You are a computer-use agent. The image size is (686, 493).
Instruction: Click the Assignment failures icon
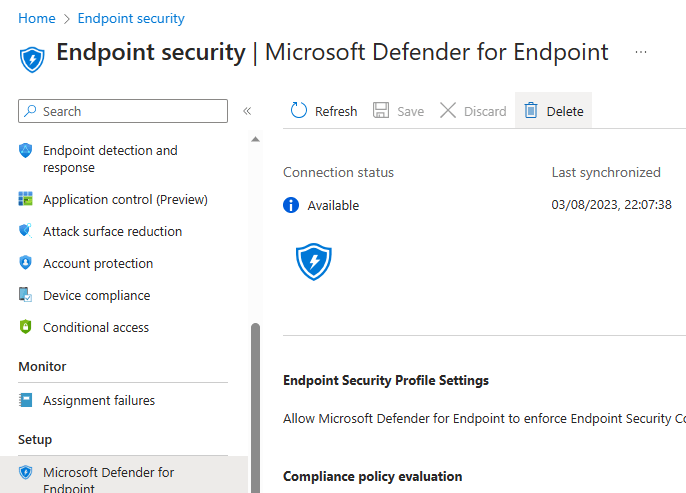(26, 400)
